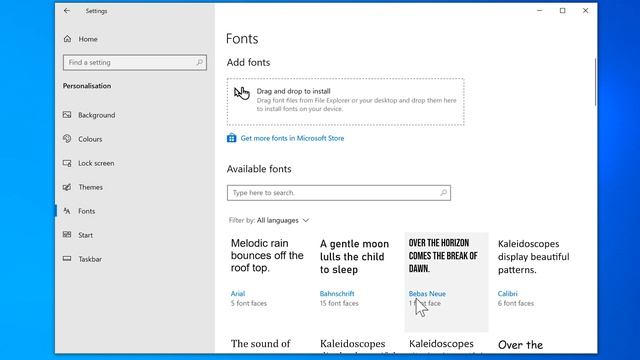640x360 pixels.
Task: Open Background settings page
Action: click(x=97, y=115)
